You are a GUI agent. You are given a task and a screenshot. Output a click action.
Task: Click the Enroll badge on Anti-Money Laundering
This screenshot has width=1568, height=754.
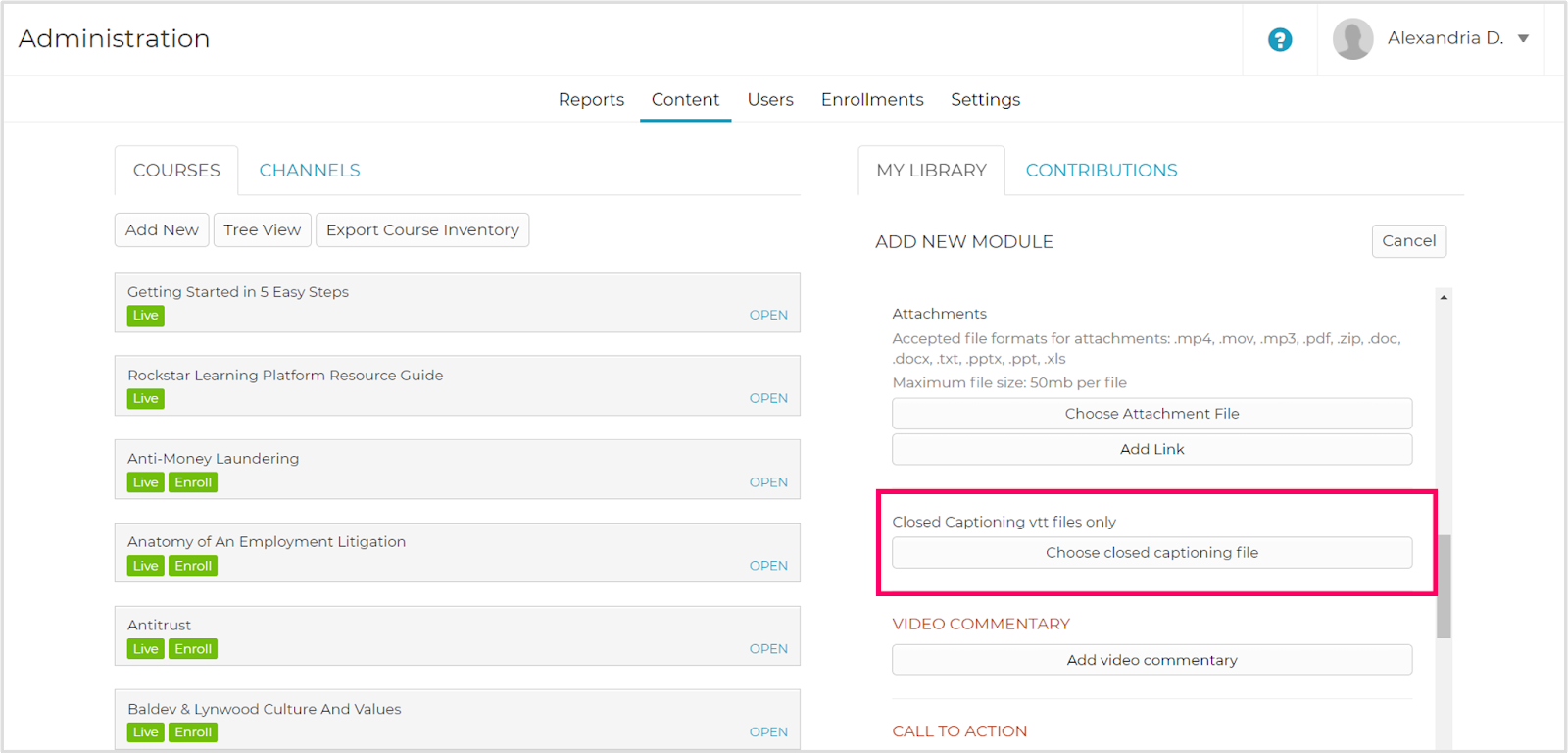tap(193, 482)
